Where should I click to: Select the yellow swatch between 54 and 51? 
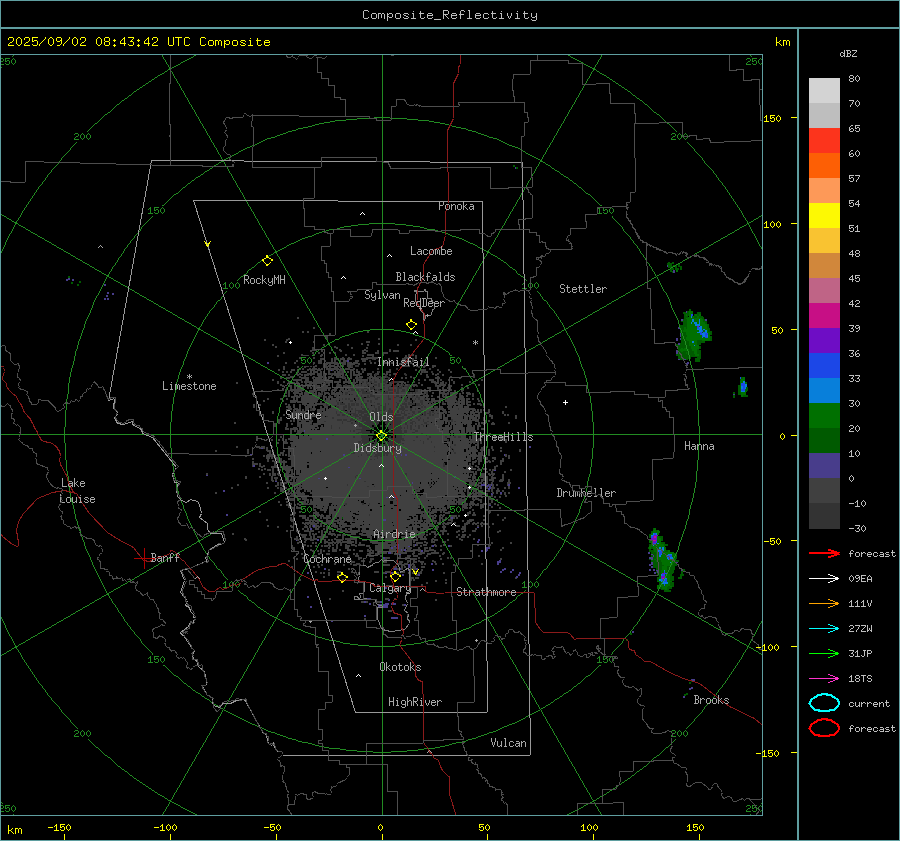pos(824,216)
